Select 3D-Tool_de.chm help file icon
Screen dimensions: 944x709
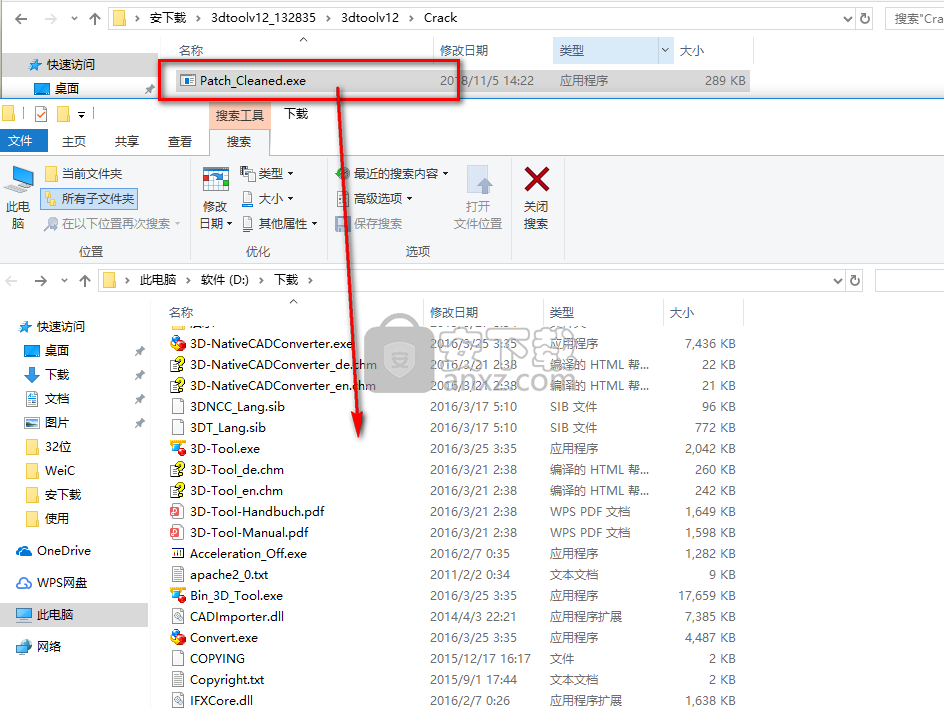(x=178, y=469)
